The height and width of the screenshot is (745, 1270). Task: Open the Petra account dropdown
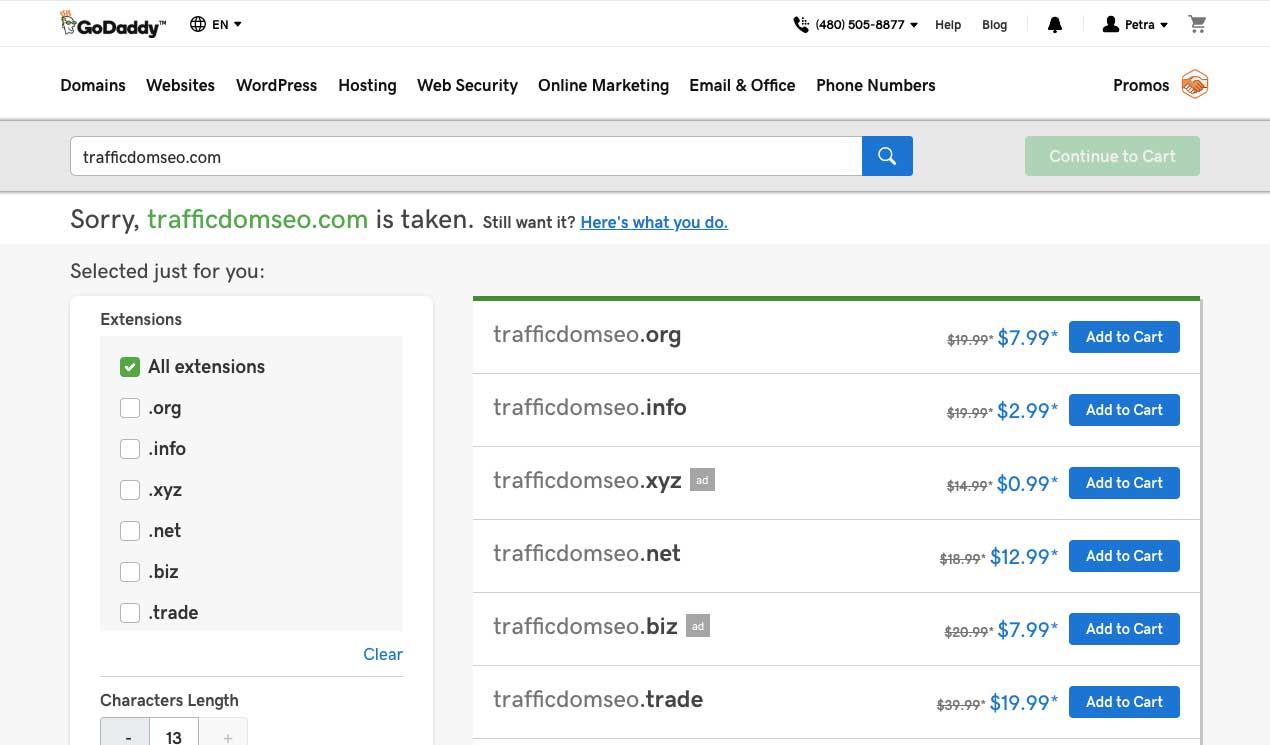pos(1135,25)
